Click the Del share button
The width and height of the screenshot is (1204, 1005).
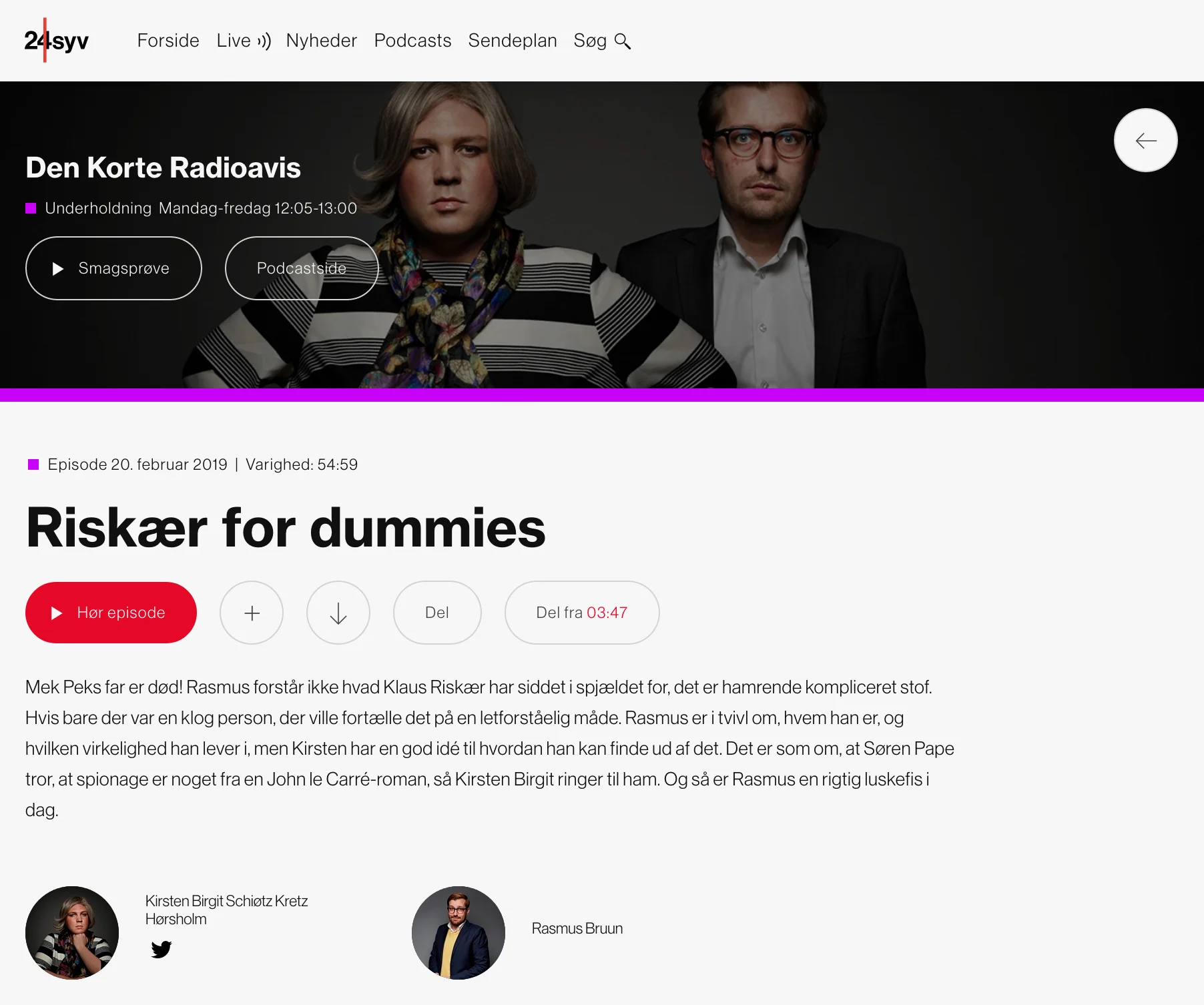(x=437, y=613)
